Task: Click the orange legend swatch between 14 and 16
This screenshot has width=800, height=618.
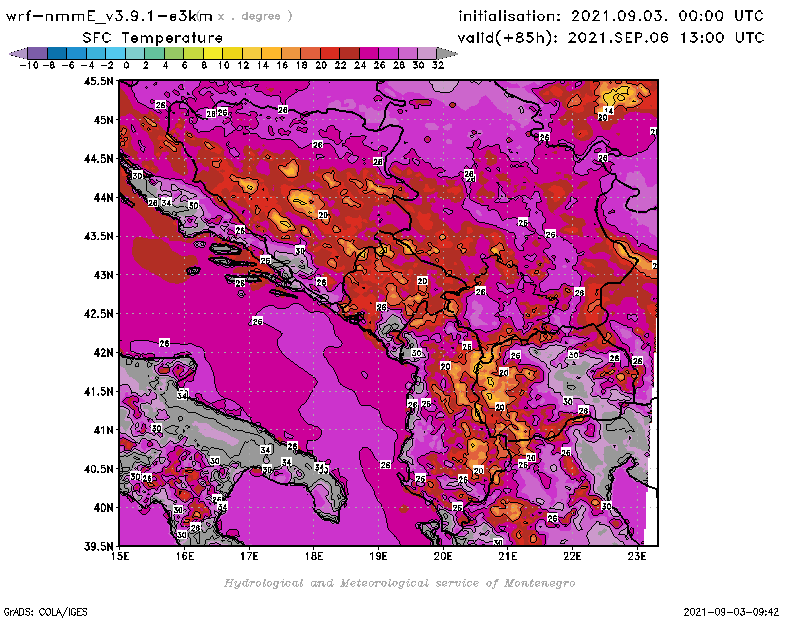Action: (271, 53)
